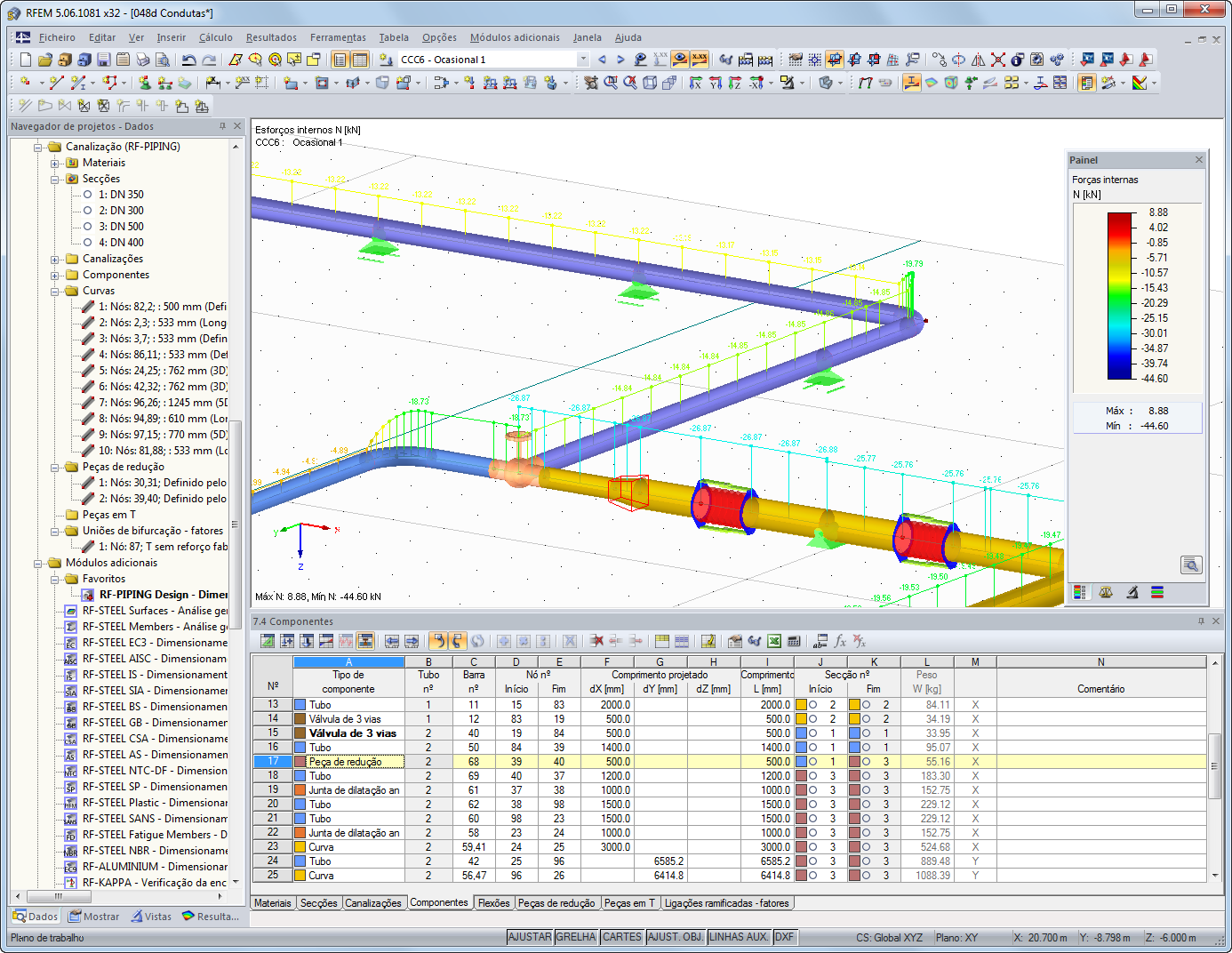The height and width of the screenshot is (953, 1232).
Task: Open the Ficheiro menu
Action: tap(57, 37)
